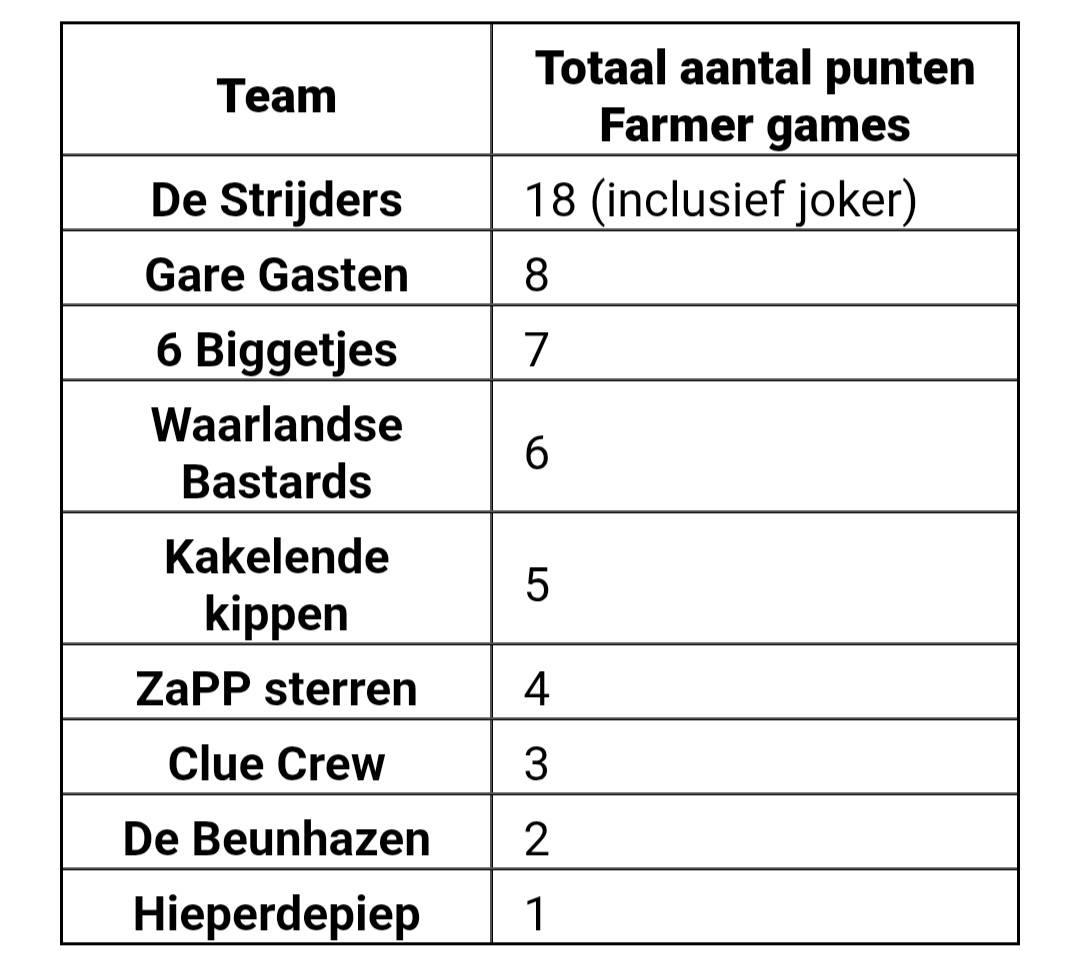The image size is (1080, 972).
Task: Click the score 1 cell
Action: (x=755, y=907)
